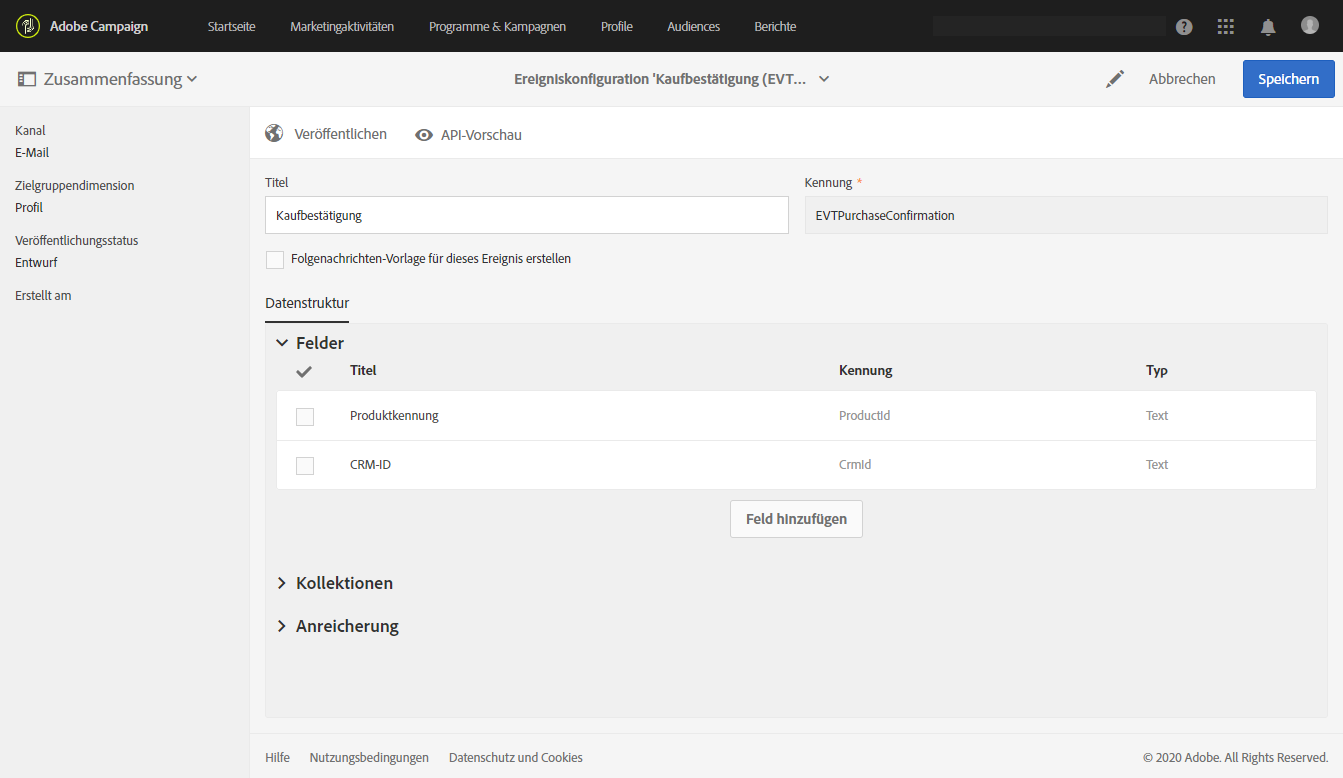Viewport: 1343px width, 778px height.
Task: Click the Speichern button
Action: pyautogui.click(x=1288, y=79)
